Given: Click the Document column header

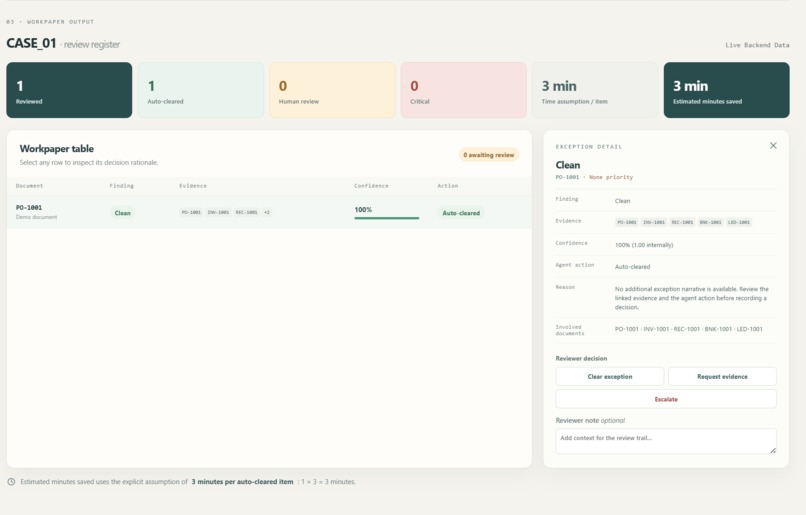Looking at the screenshot, I should 29,186.
